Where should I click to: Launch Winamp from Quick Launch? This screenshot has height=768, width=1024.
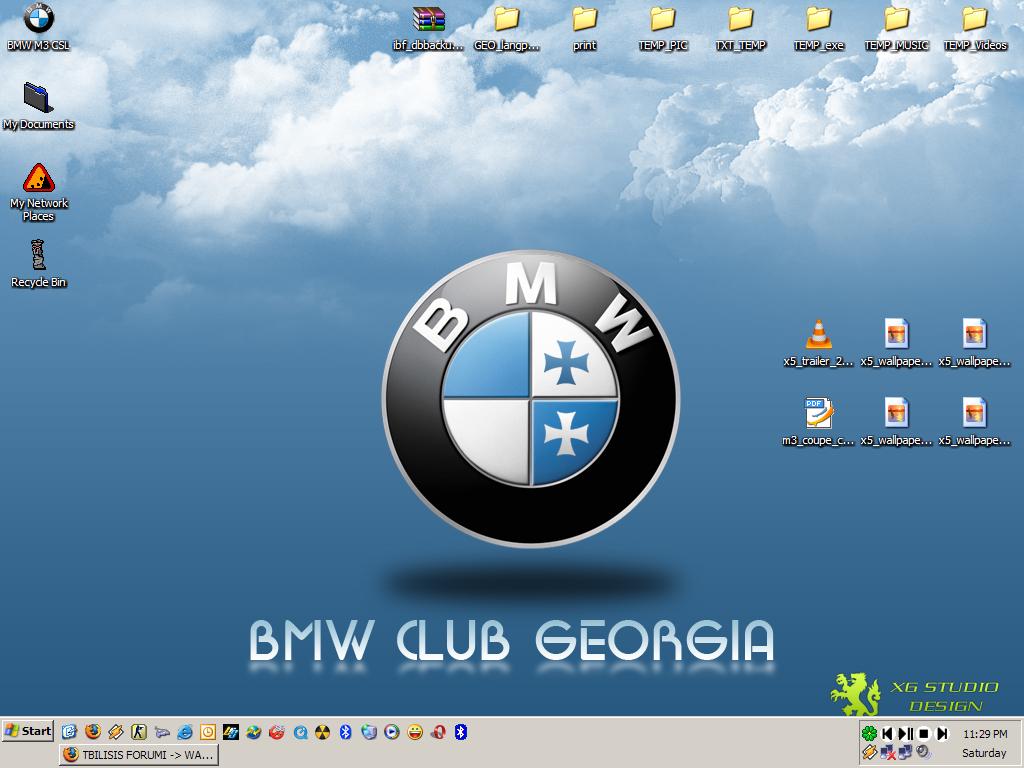click(x=116, y=732)
